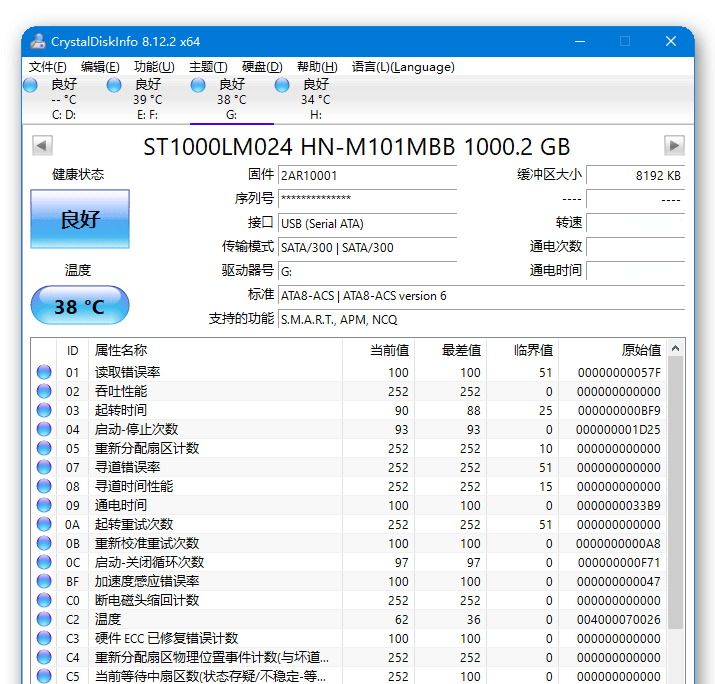The width and height of the screenshot is (715, 684).
Task: Click status orb of attribute C3 硬件 ECC
Action: pyautogui.click(x=44, y=638)
